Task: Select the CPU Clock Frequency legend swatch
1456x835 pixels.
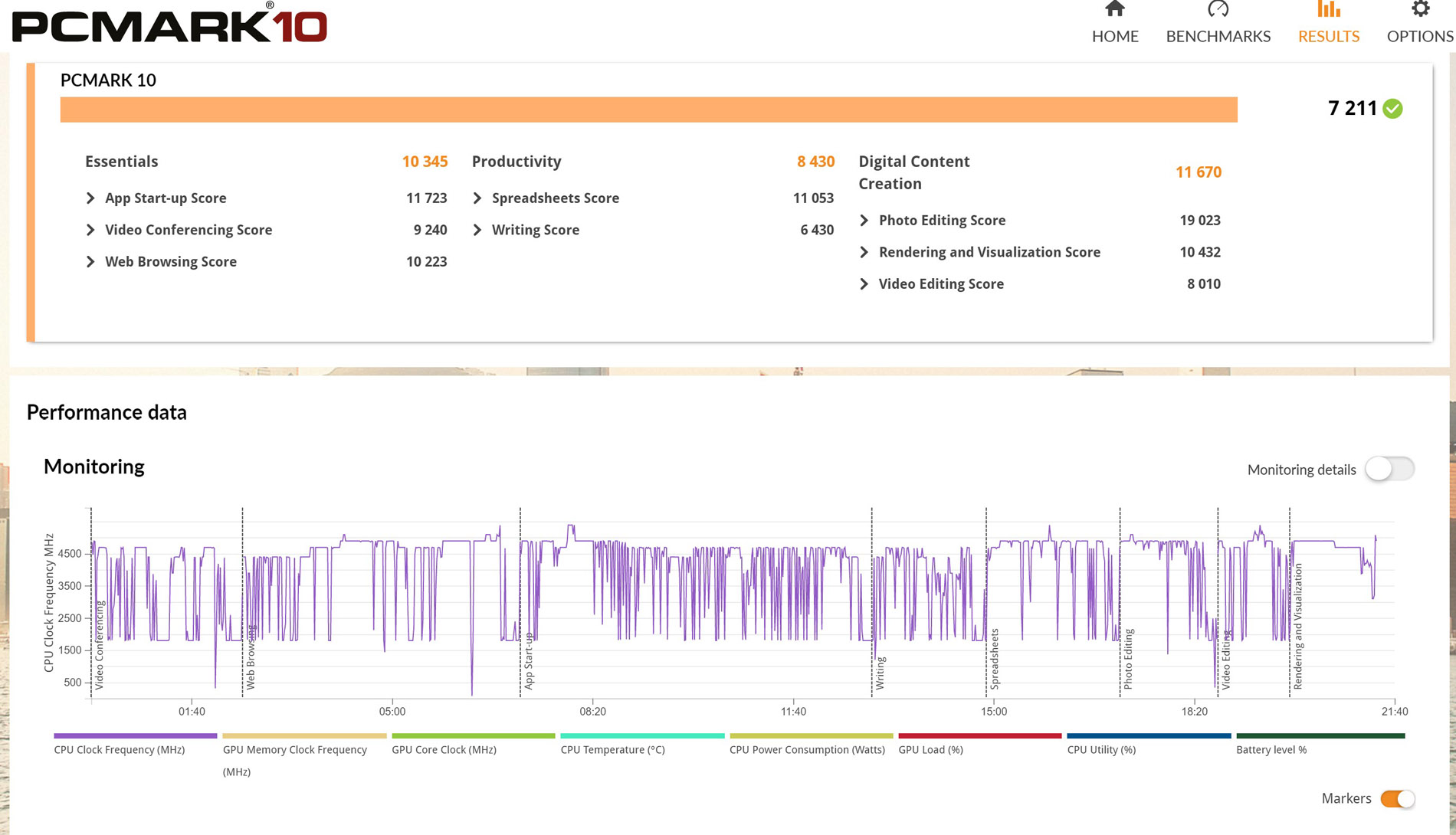Action: click(x=135, y=735)
